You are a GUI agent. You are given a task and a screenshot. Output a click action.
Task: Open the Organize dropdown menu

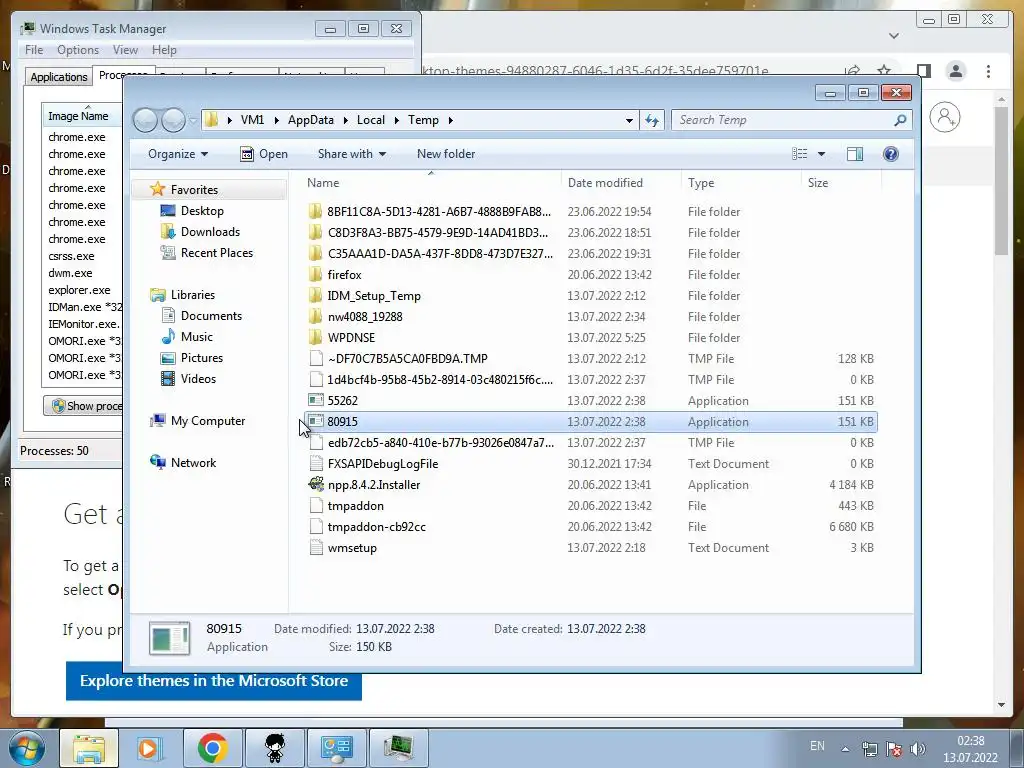tap(178, 154)
